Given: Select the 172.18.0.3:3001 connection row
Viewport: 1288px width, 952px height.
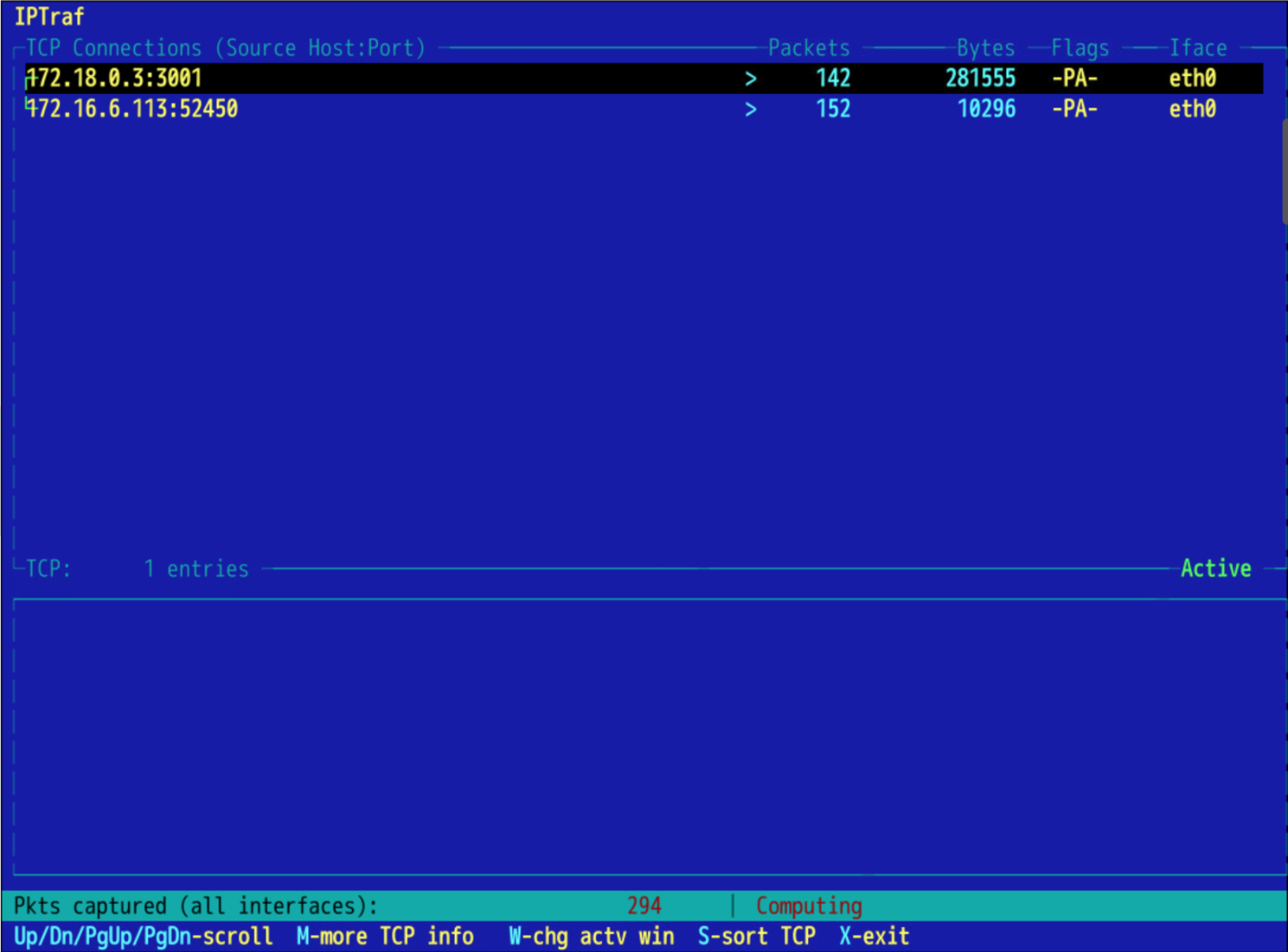Looking at the screenshot, I should pyautogui.click(x=644, y=79).
